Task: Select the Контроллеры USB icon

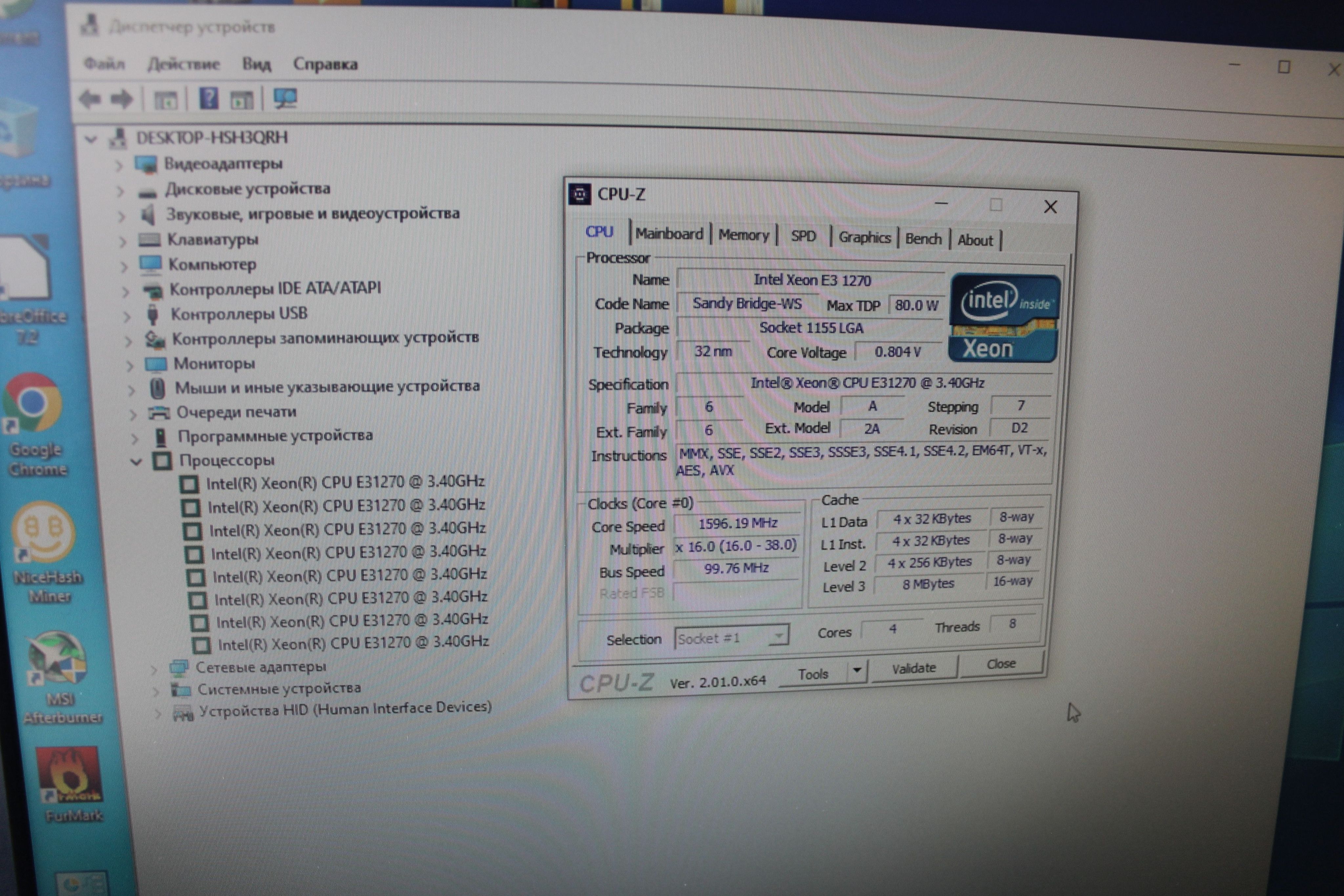Action: [x=153, y=315]
